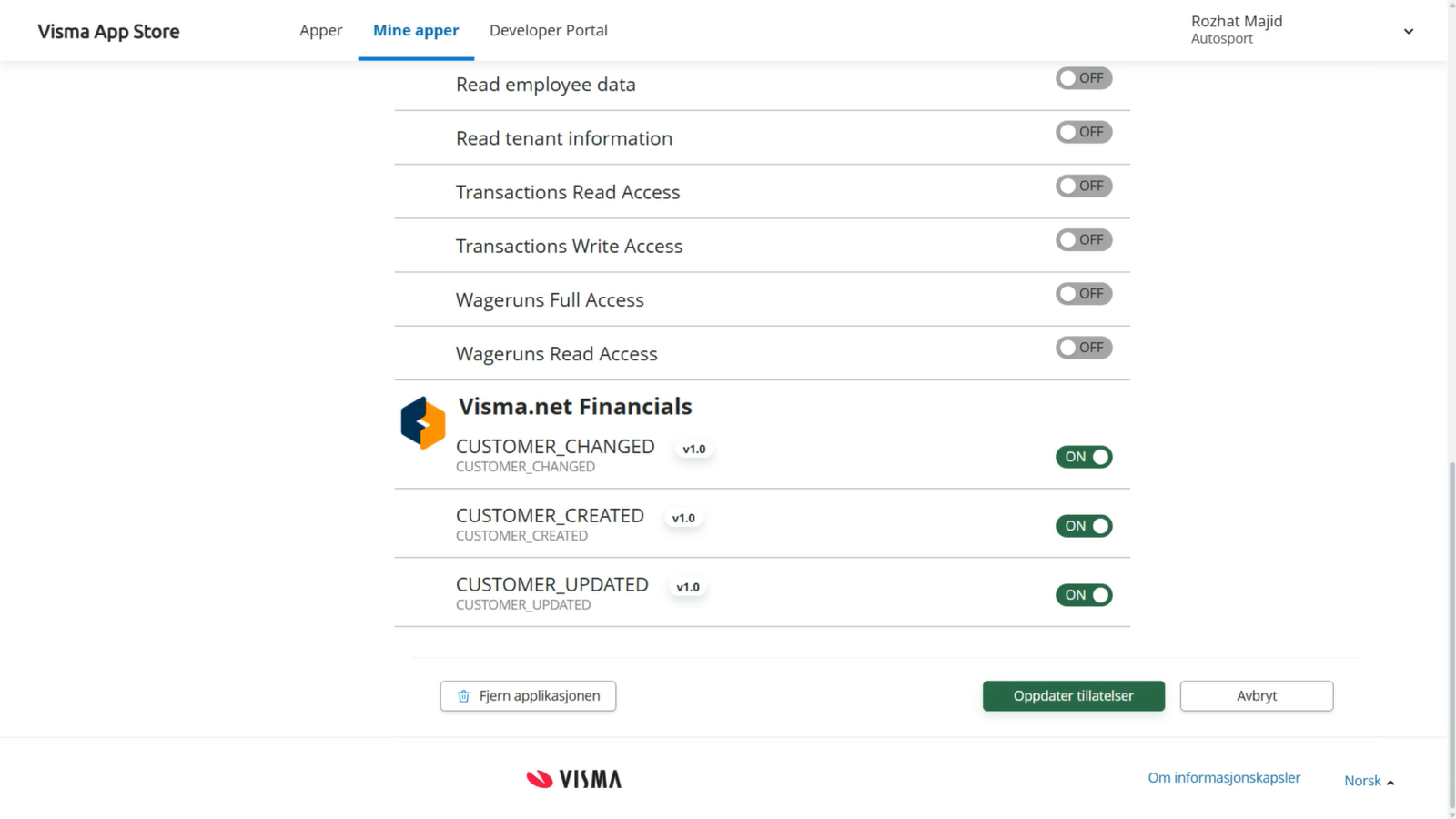Screen dimensions: 1456x819
Task: Select the Mine apper tab
Action: pyautogui.click(x=416, y=30)
